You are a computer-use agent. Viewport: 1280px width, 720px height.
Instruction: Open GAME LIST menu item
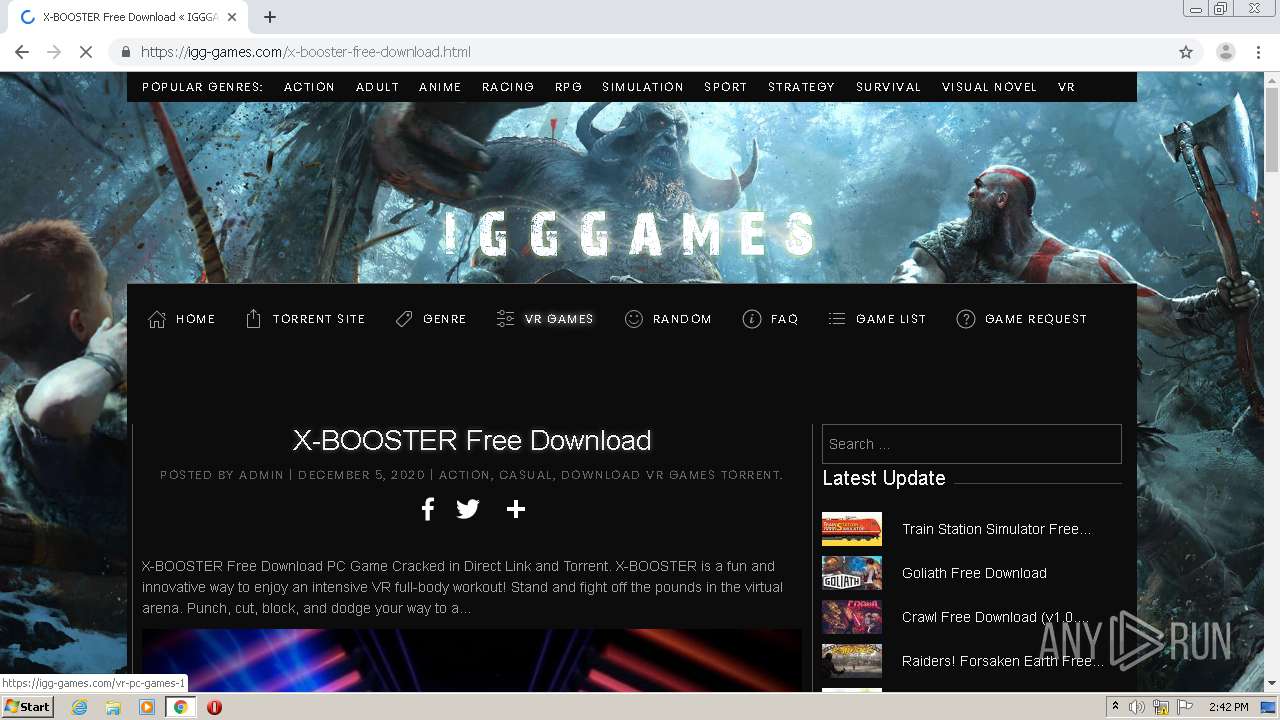click(x=877, y=319)
